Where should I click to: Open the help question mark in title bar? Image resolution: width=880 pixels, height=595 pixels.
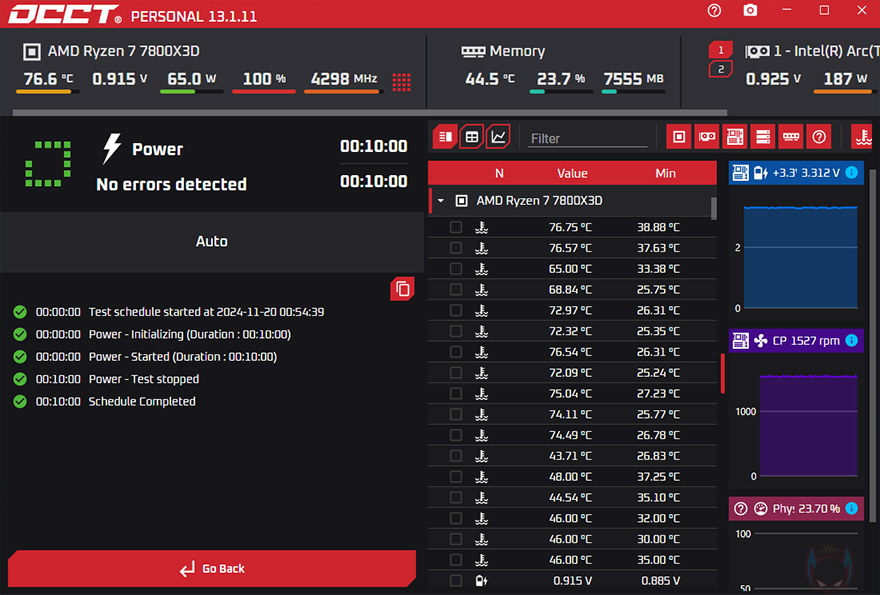click(714, 11)
